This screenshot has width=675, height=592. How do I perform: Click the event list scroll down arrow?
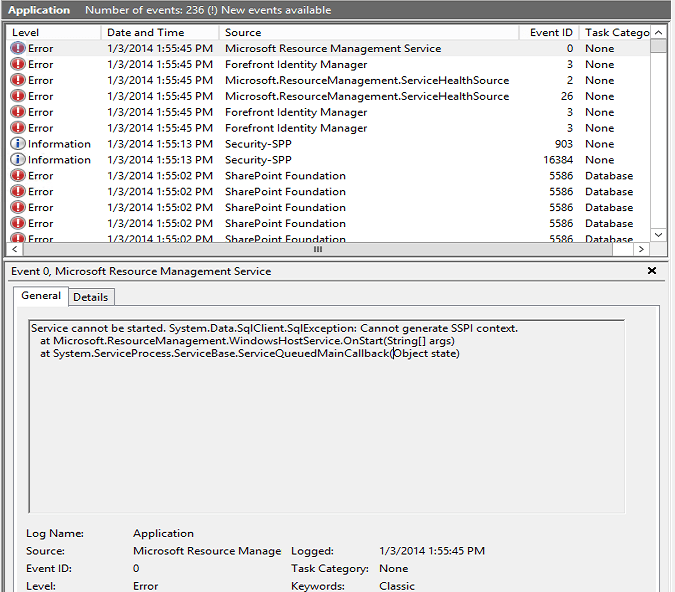click(x=658, y=235)
